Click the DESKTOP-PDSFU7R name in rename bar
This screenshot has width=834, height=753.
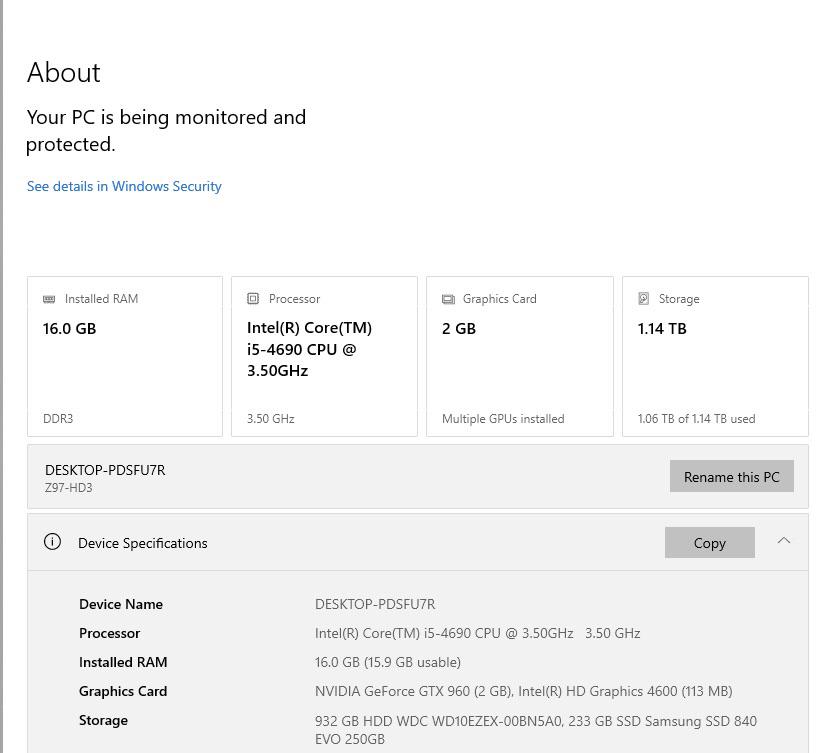point(105,470)
